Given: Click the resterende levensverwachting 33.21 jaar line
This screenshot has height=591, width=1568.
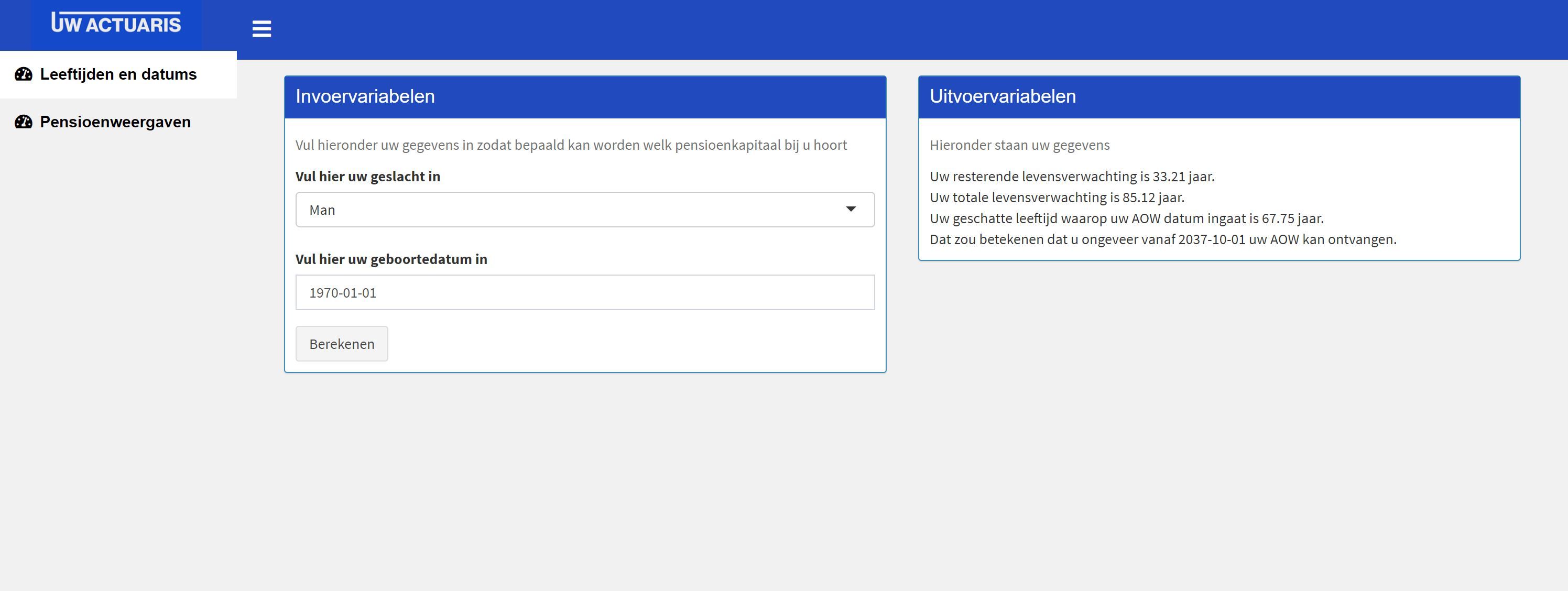Looking at the screenshot, I should click(1071, 177).
